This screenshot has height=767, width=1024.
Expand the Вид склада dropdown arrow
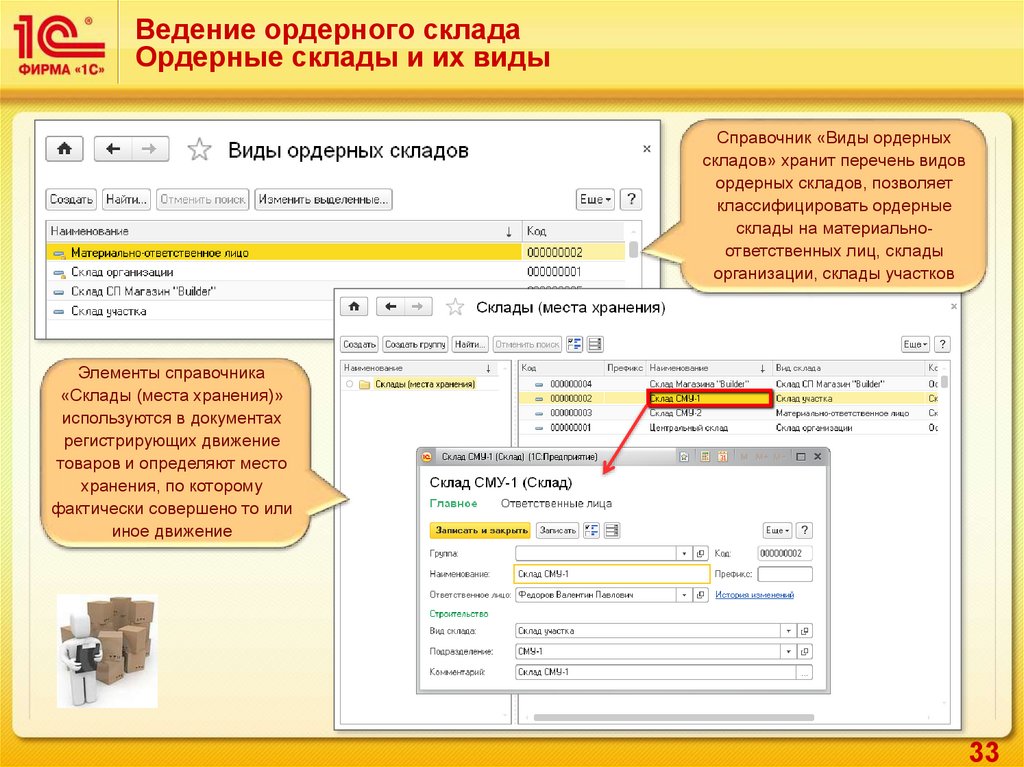point(788,631)
